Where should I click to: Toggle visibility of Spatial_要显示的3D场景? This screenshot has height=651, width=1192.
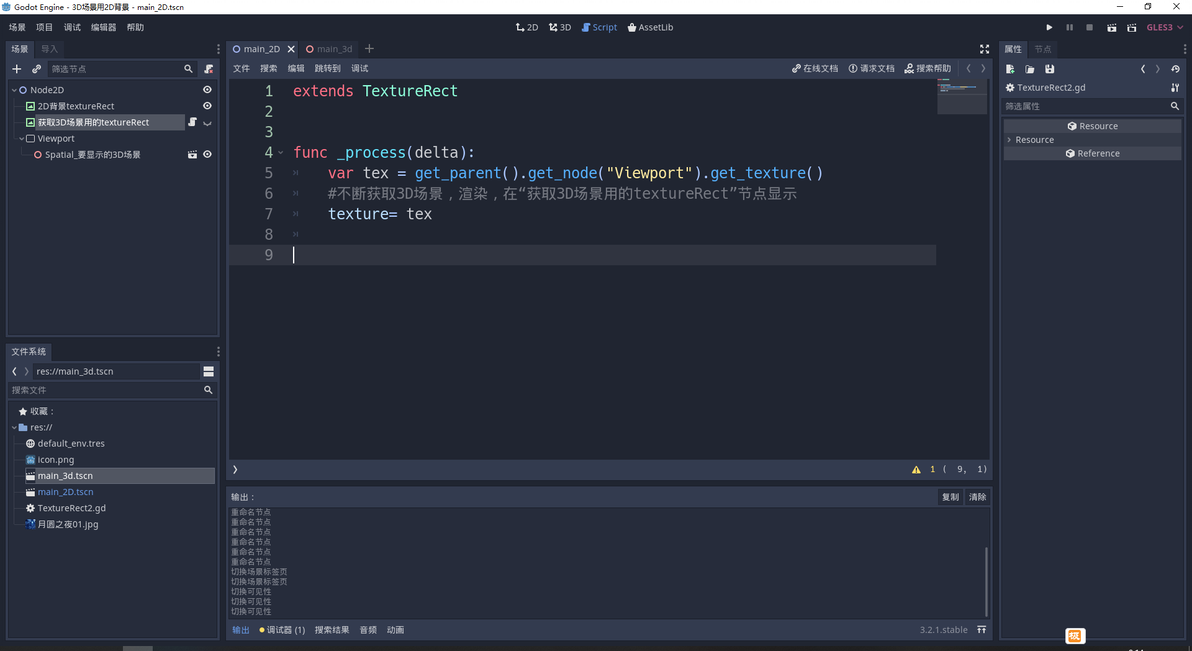(x=207, y=154)
